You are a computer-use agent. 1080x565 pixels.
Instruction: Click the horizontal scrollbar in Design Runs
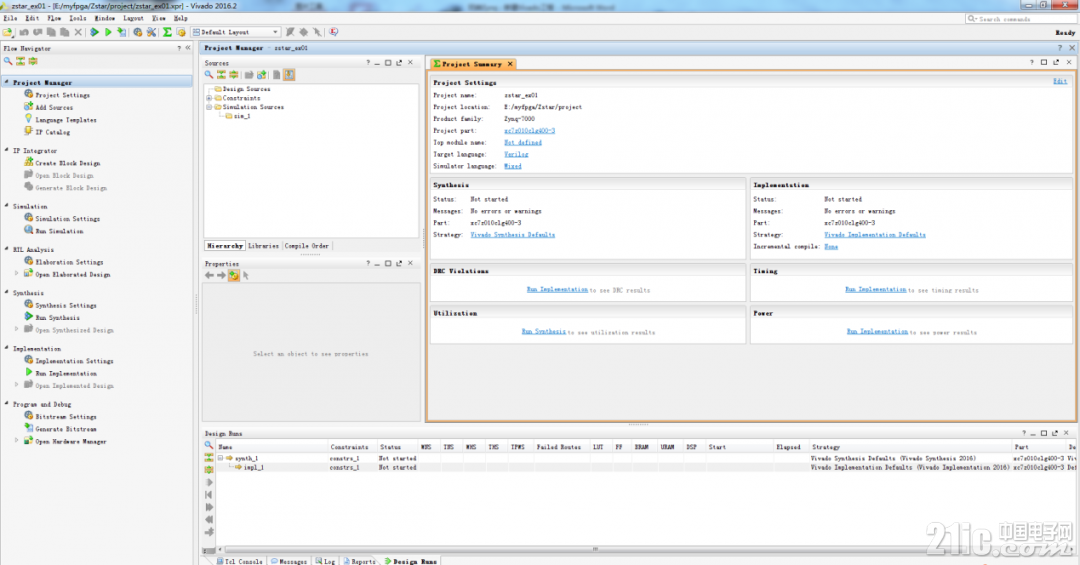[595, 549]
